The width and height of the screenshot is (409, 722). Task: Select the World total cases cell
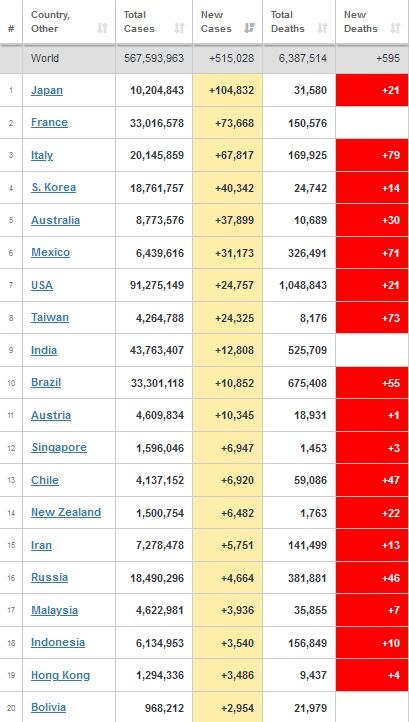154,58
